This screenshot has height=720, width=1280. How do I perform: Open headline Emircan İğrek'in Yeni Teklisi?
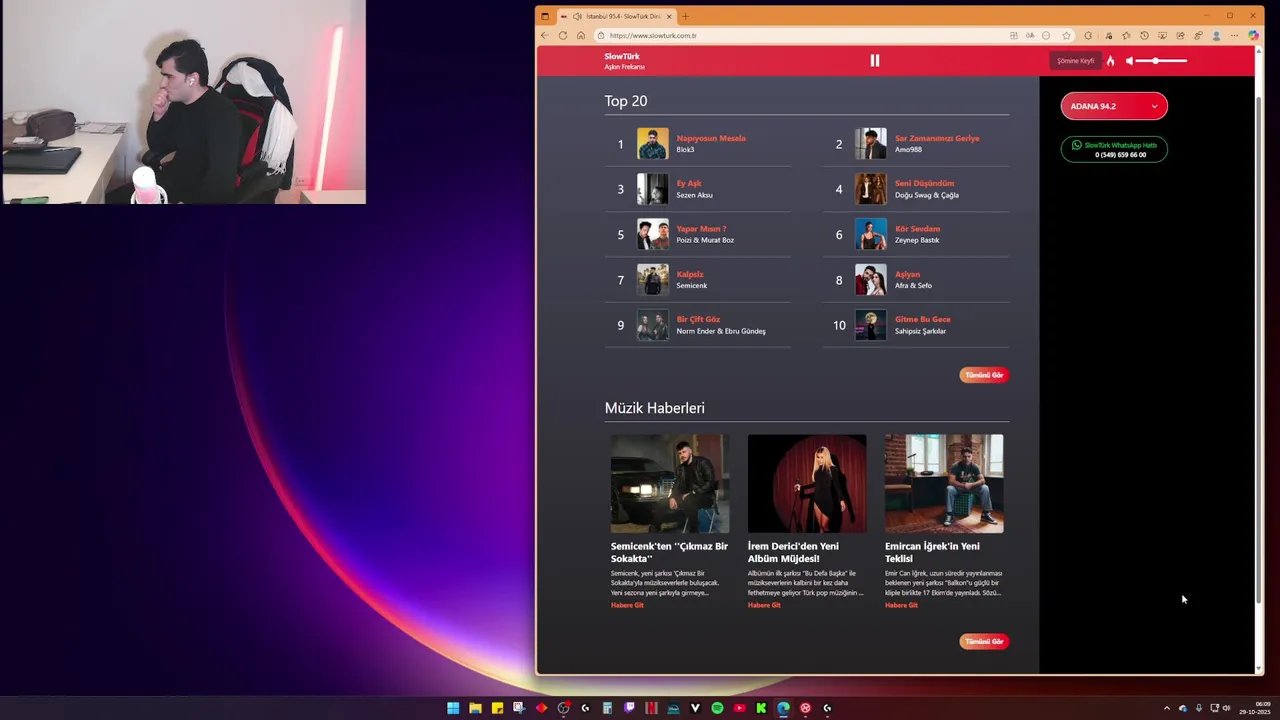point(932,552)
